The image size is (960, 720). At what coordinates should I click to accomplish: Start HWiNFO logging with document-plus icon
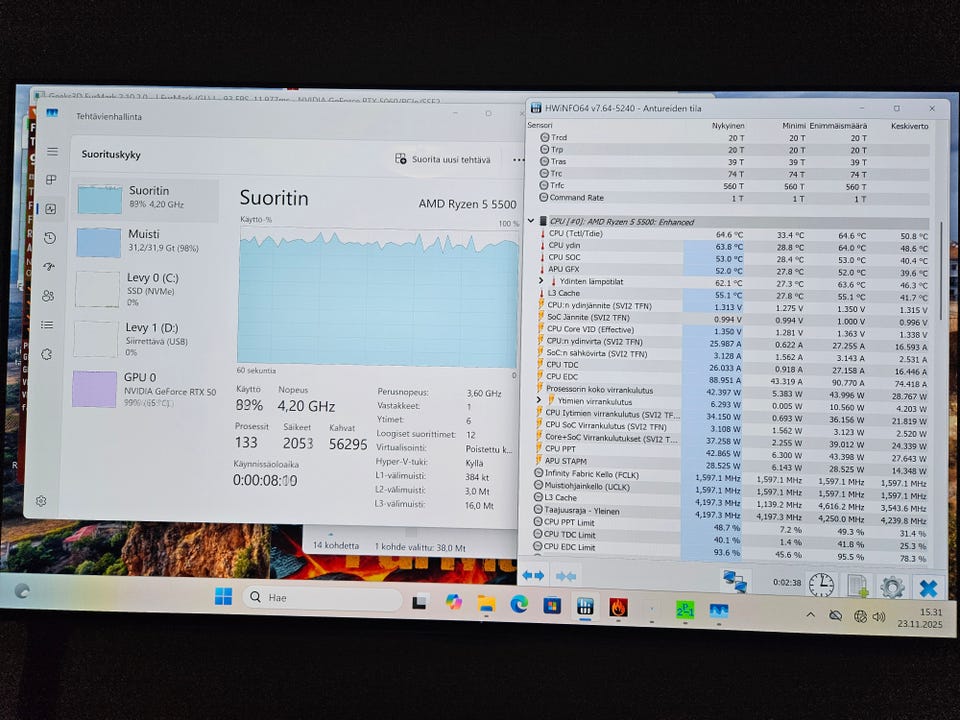(x=857, y=587)
